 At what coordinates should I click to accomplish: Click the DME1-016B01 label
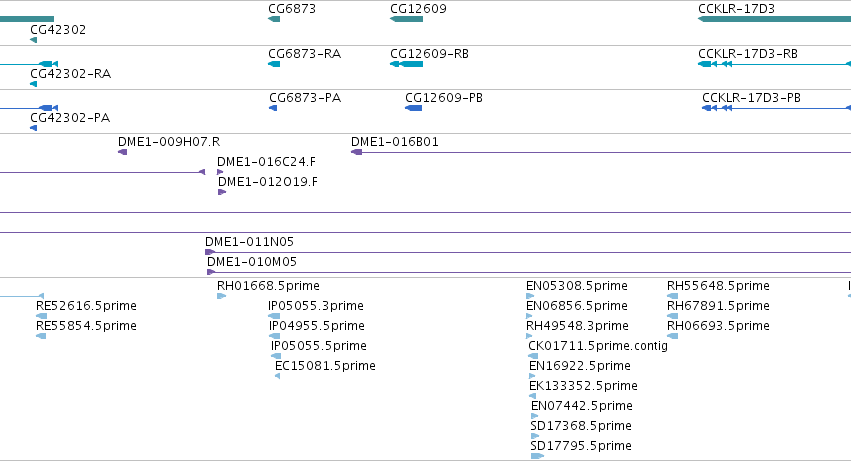pos(395,142)
